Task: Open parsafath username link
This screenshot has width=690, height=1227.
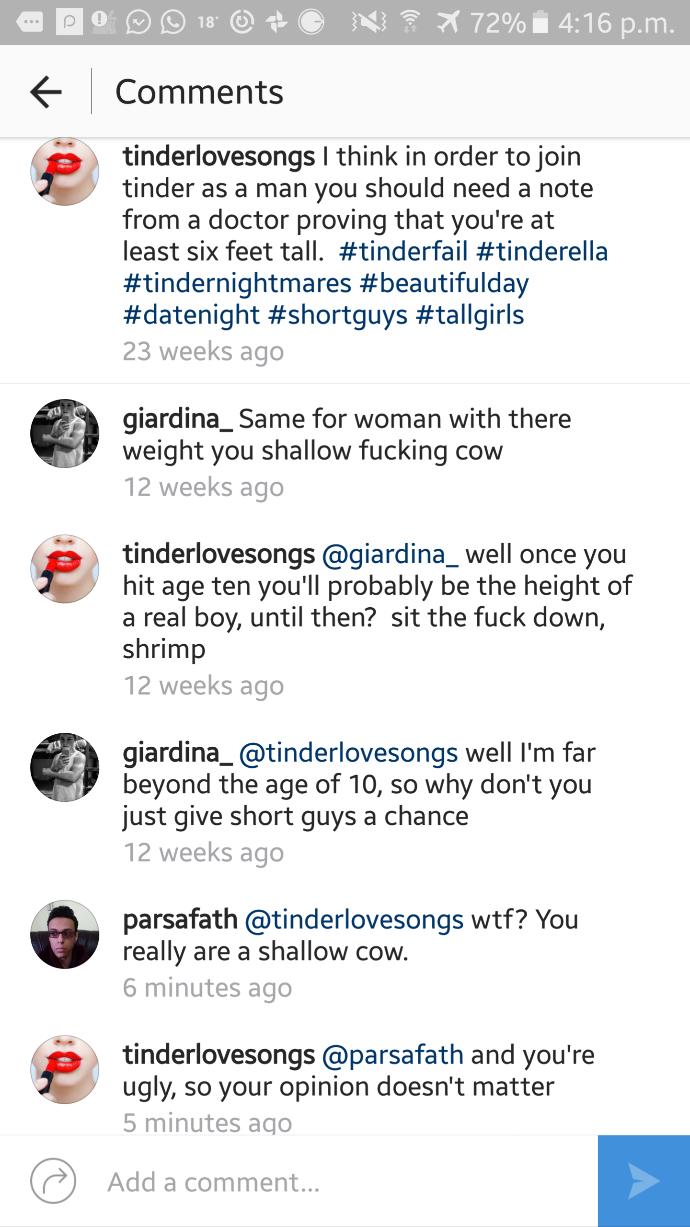Action: pyautogui.click(x=180, y=919)
